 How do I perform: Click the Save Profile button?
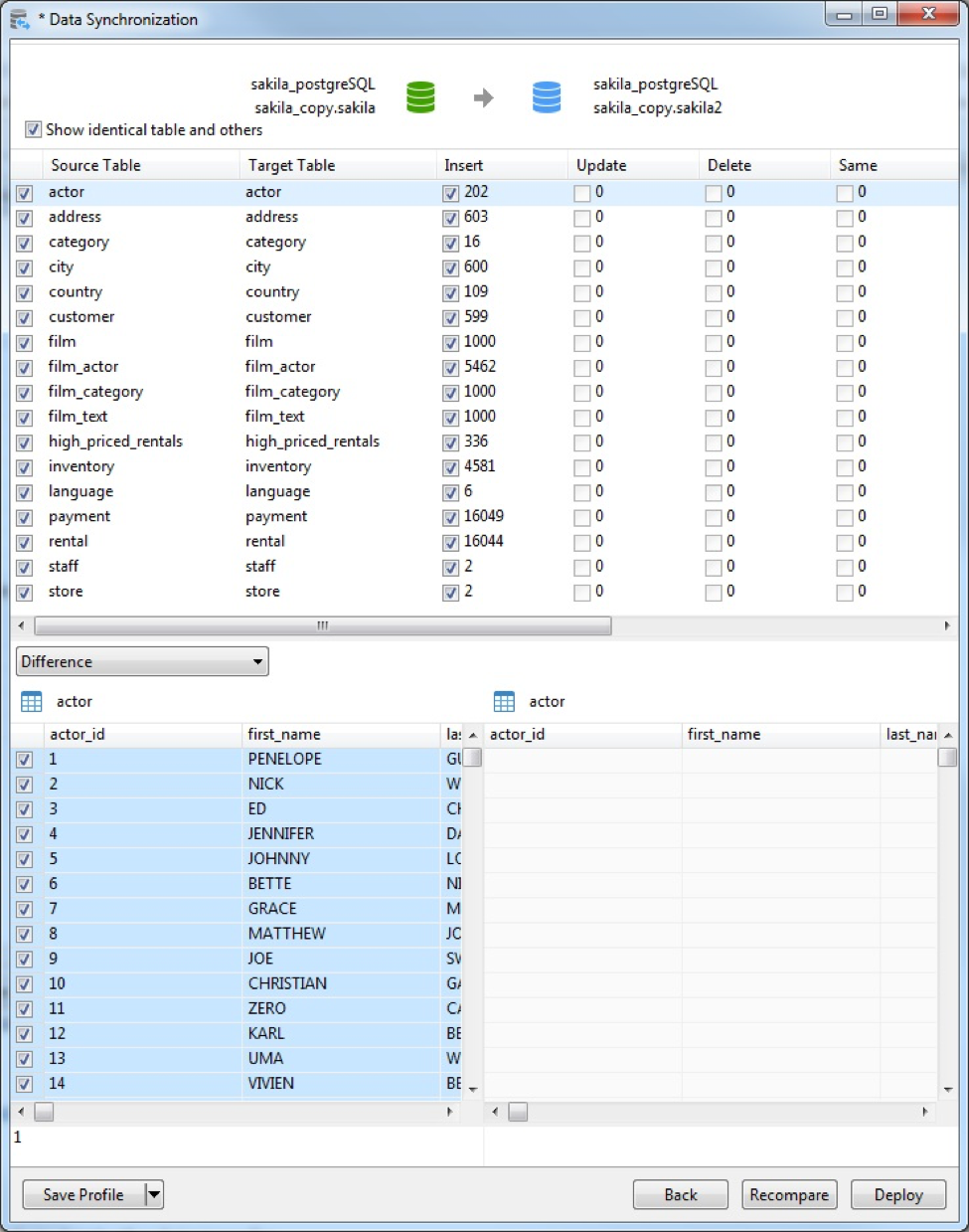coord(83,1194)
